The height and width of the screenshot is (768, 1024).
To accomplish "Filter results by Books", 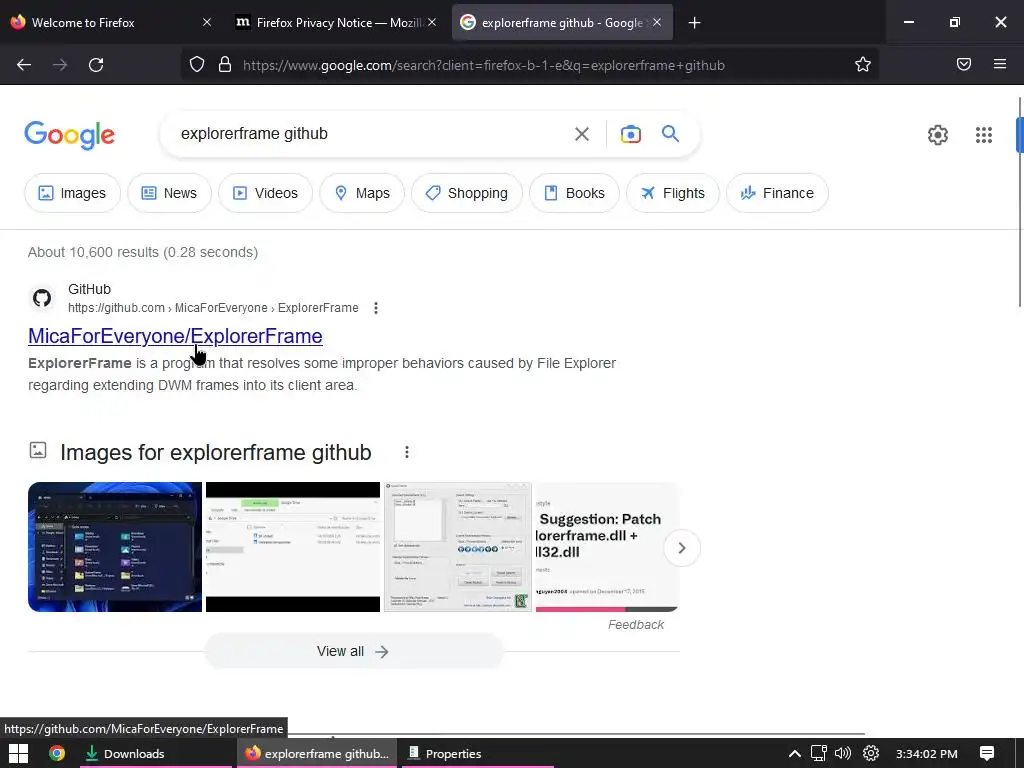I will click(x=574, y=193).
